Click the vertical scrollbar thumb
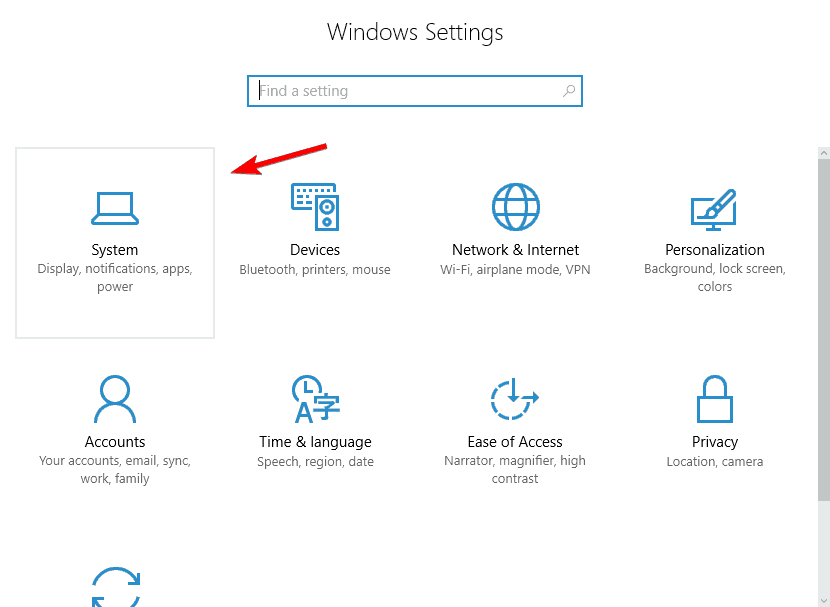 (x=824, y=330)
